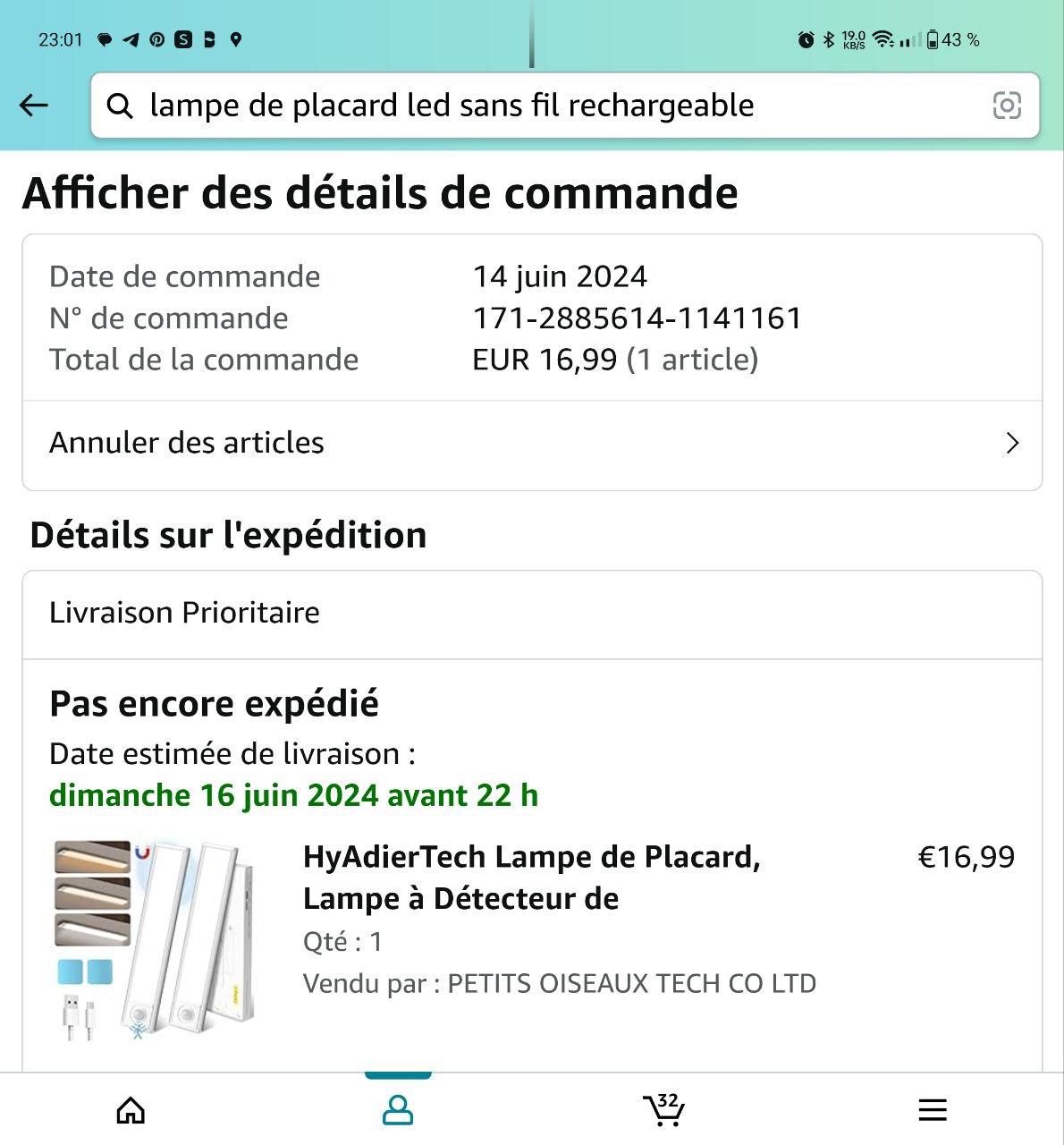Tap the location pin status icon

[236, 39]
